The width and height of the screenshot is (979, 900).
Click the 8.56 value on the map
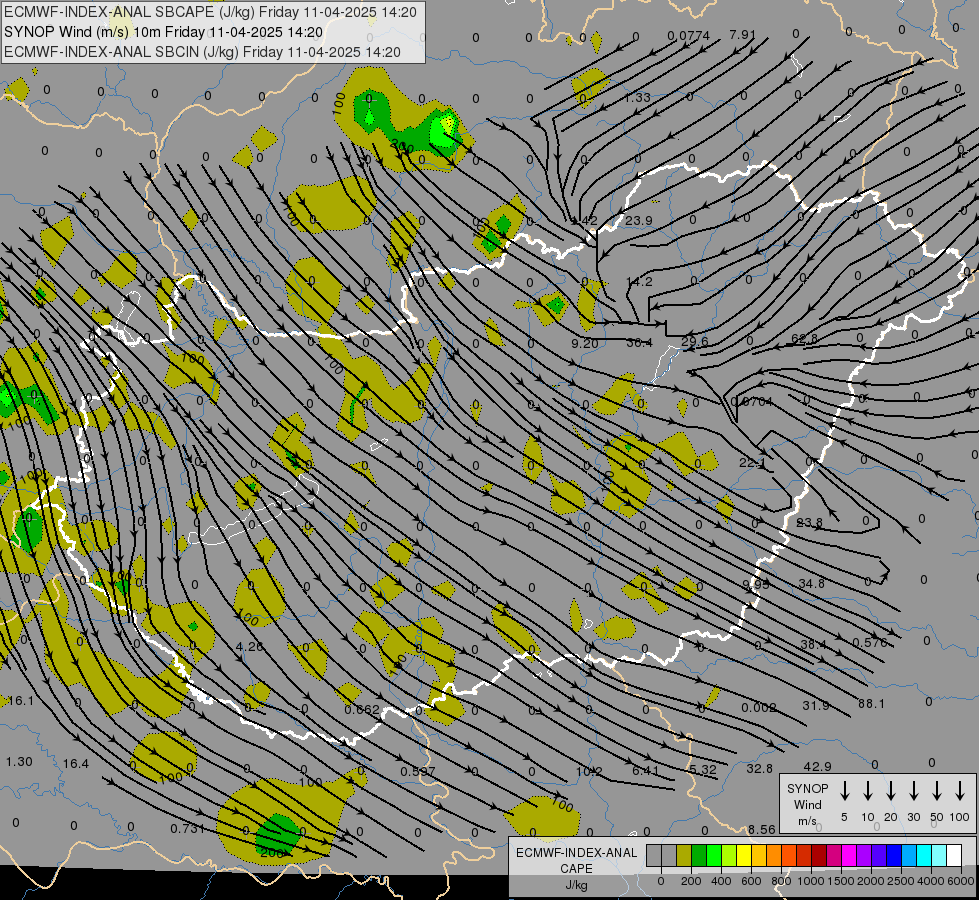(761, 829)
